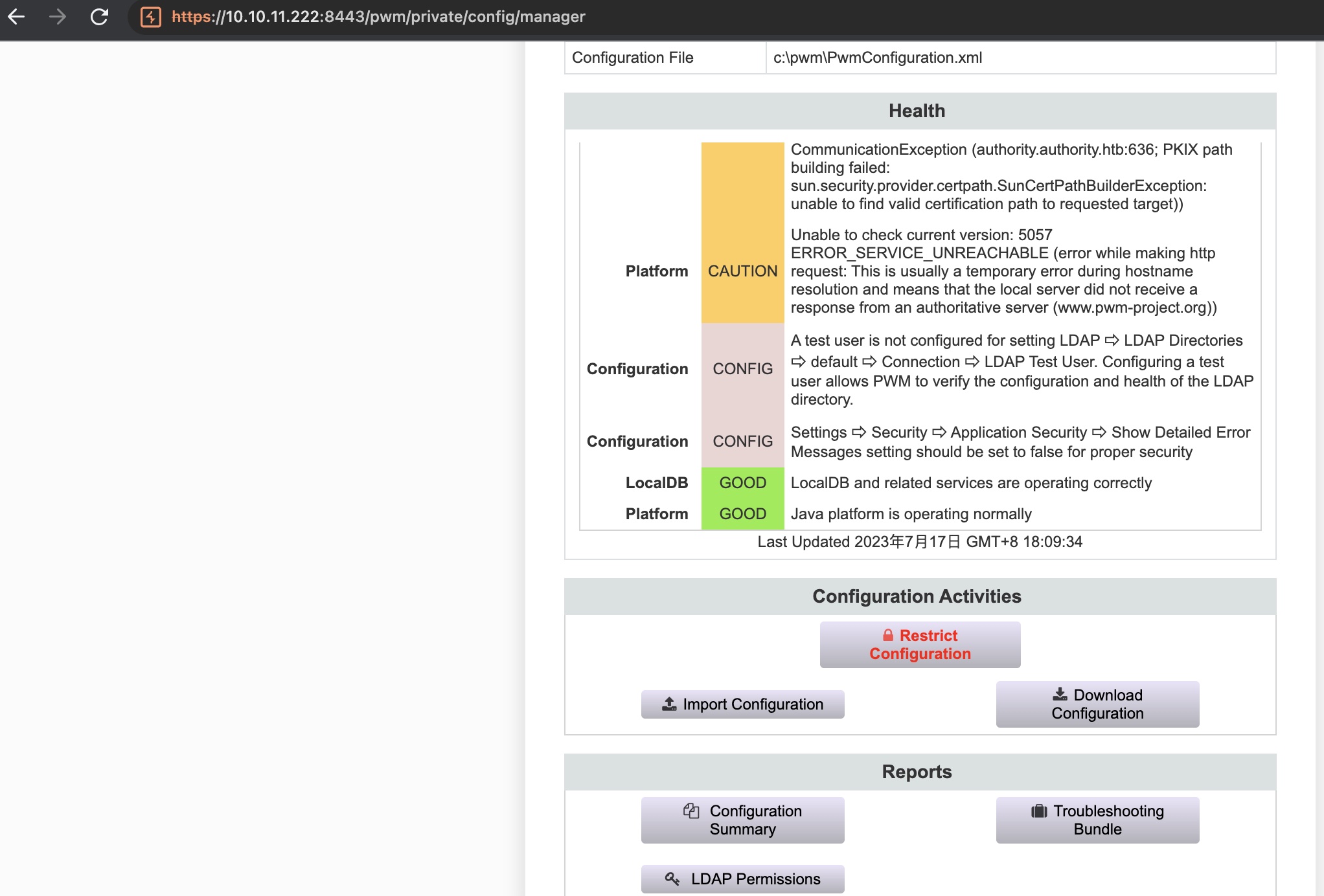Click the browser forward arrow
This screenshot has height=896, width=1324.
[x=58, y=17]
